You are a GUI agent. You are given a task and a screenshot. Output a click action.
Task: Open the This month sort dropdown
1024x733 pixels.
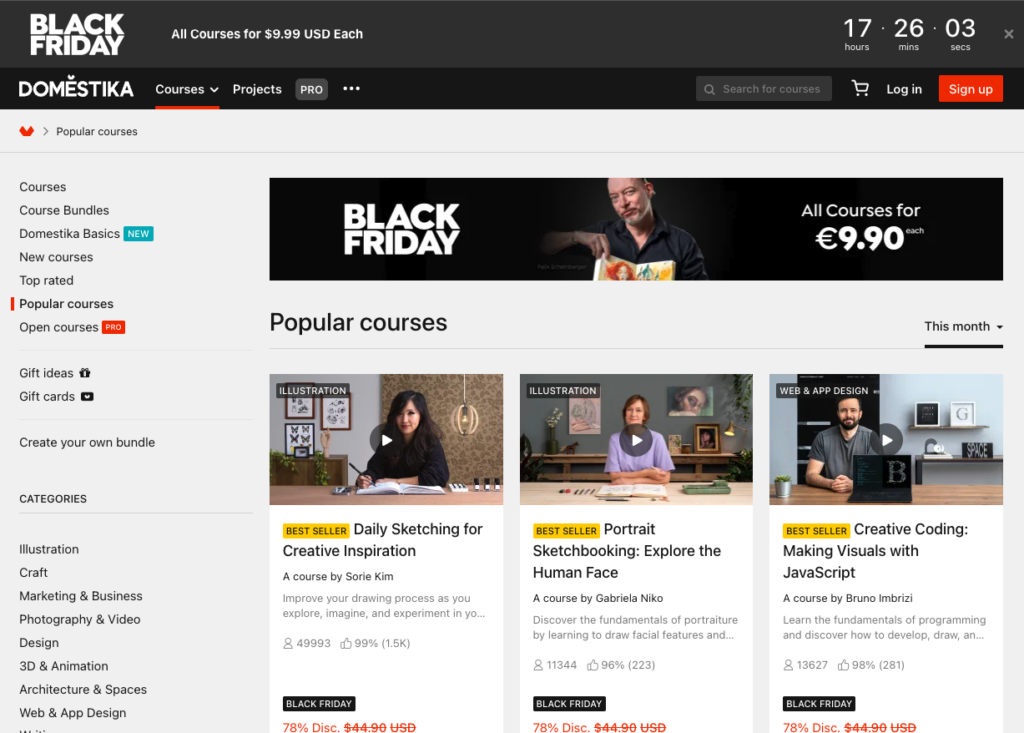963,326
